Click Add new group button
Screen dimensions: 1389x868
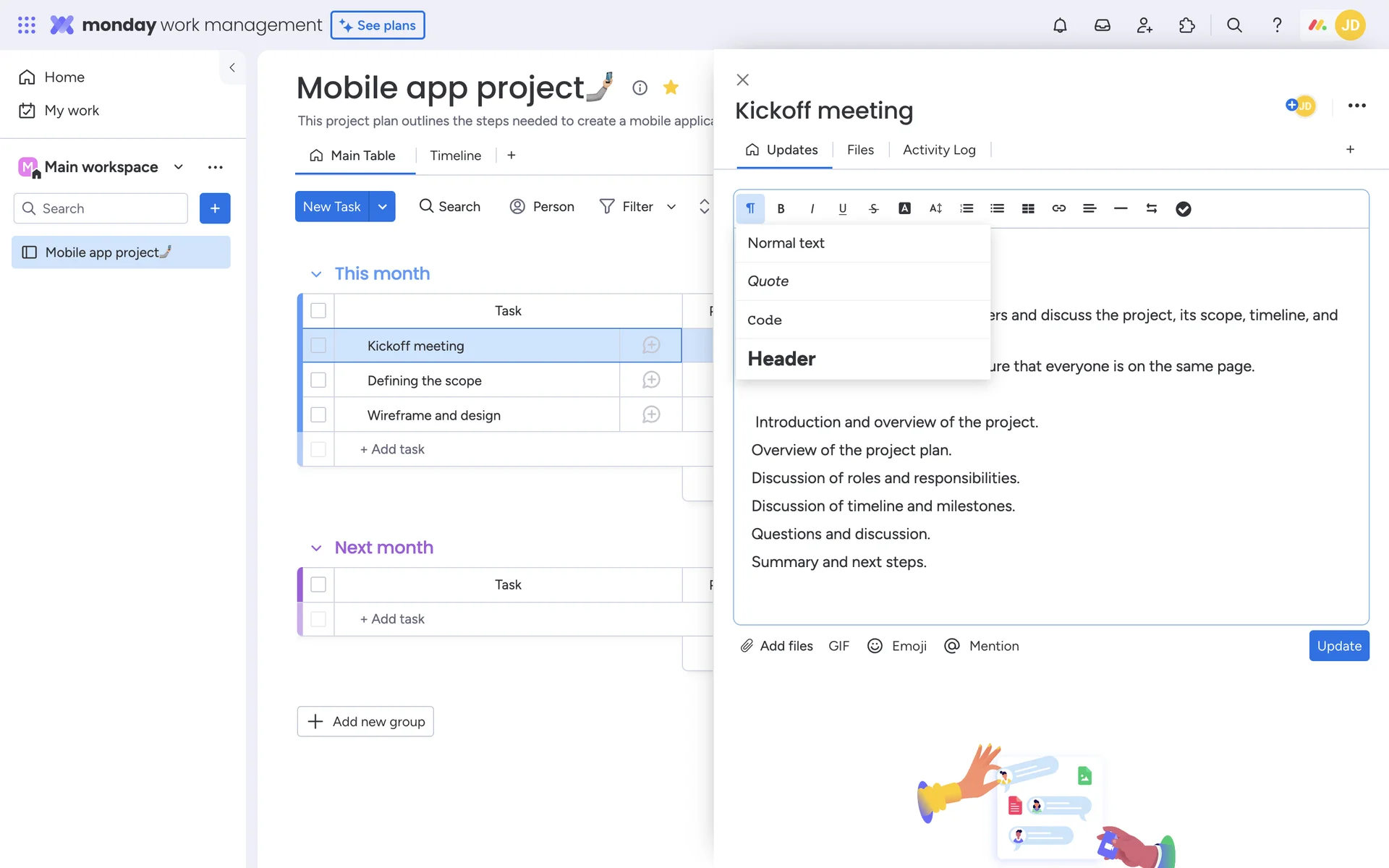(x=365, y=721)
